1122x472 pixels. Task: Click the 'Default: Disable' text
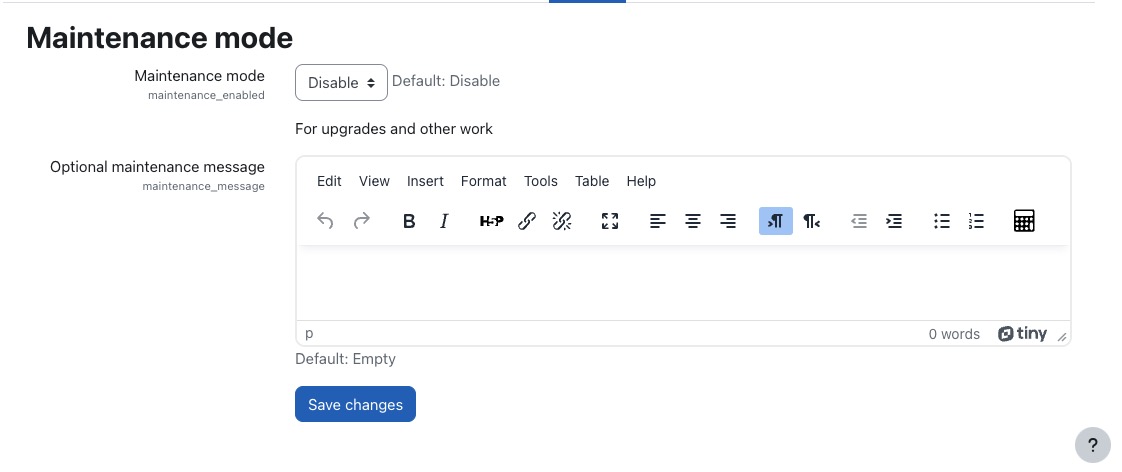446,81
